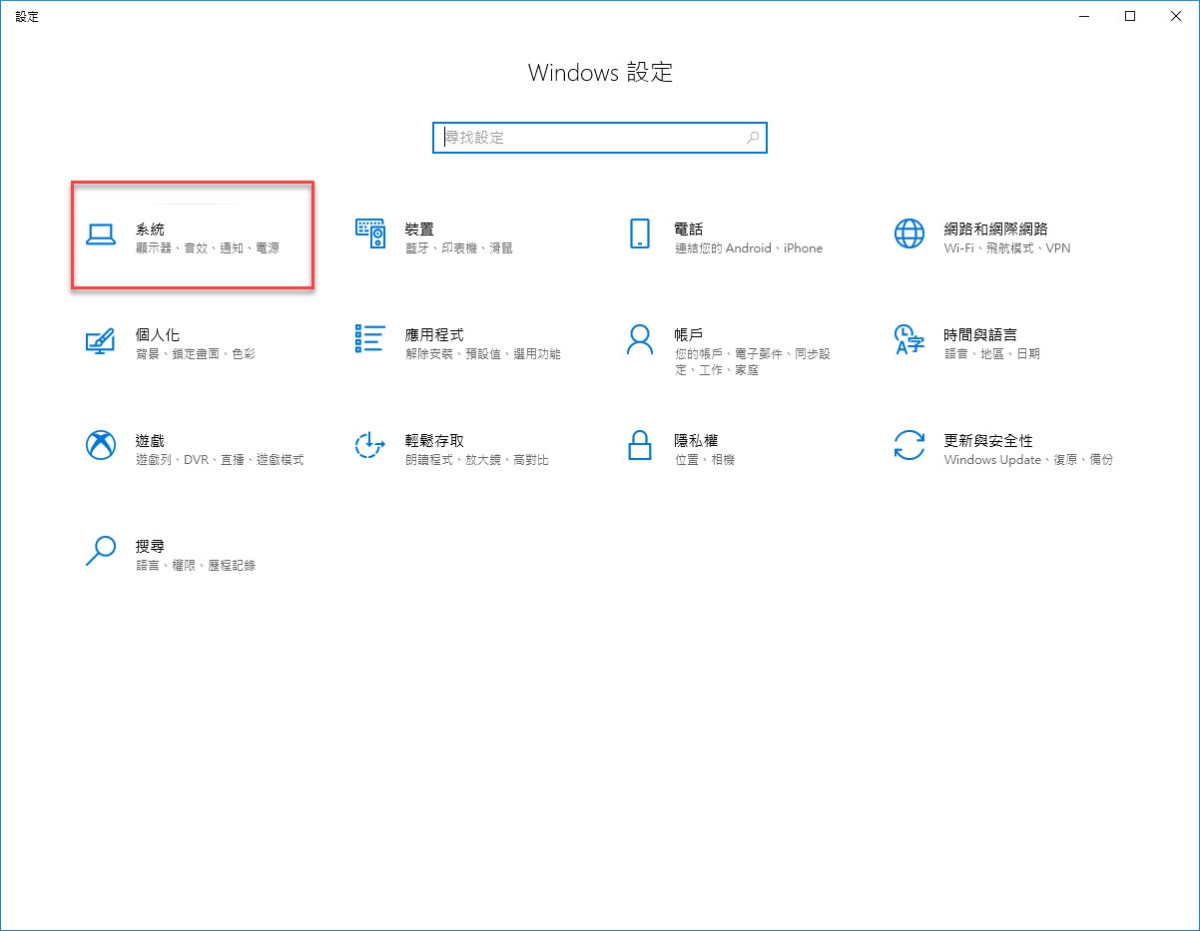The image size is (1200, 931).
Task: Focus the 尋找設定 search field
Action: [600, 138]
